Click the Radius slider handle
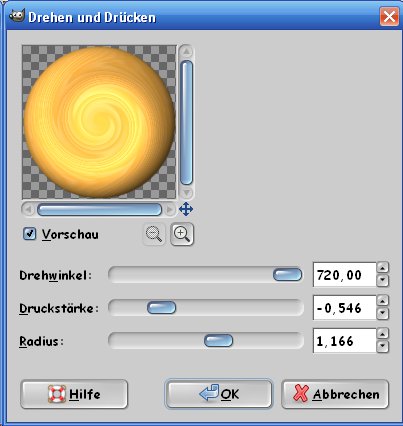The image size is (403, 426). tap(218, 341)
